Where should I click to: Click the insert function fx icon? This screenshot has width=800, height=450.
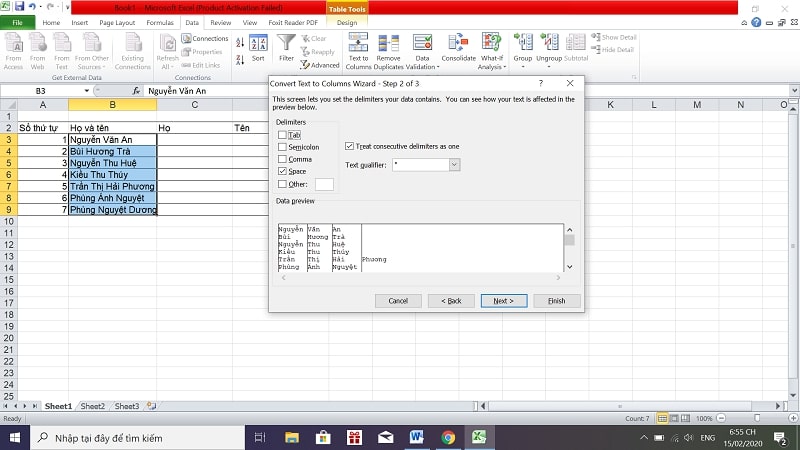pyautogui.click(x=136, y=91)
